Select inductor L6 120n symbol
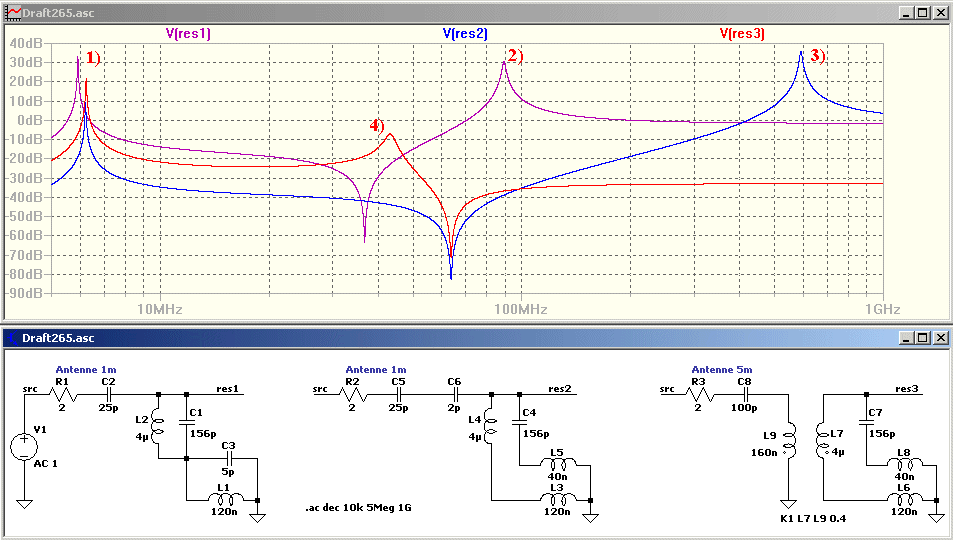The width and height of the screenshot is (953, 540). click(904, 499)
